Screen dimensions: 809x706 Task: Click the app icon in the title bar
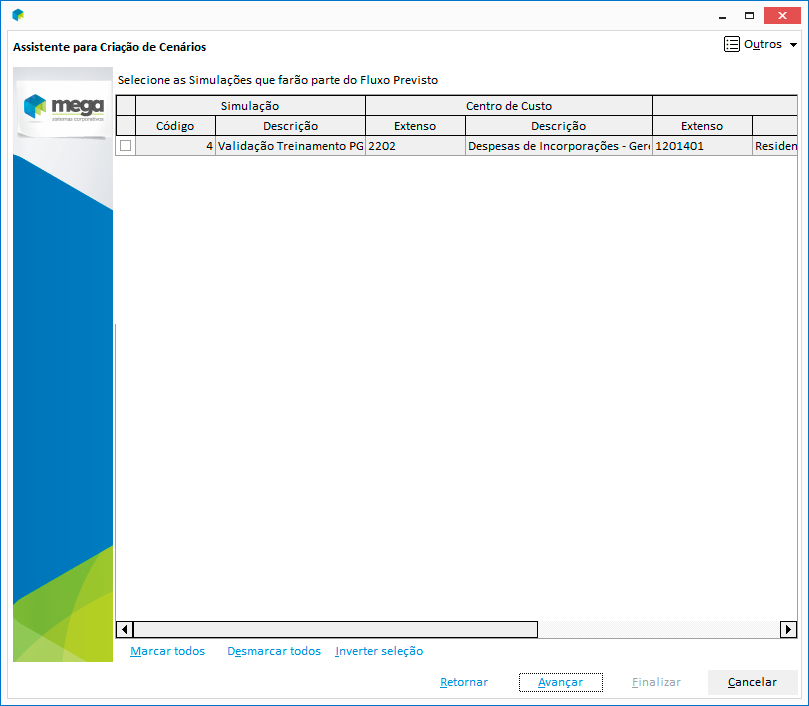click(x=17, y=15)
